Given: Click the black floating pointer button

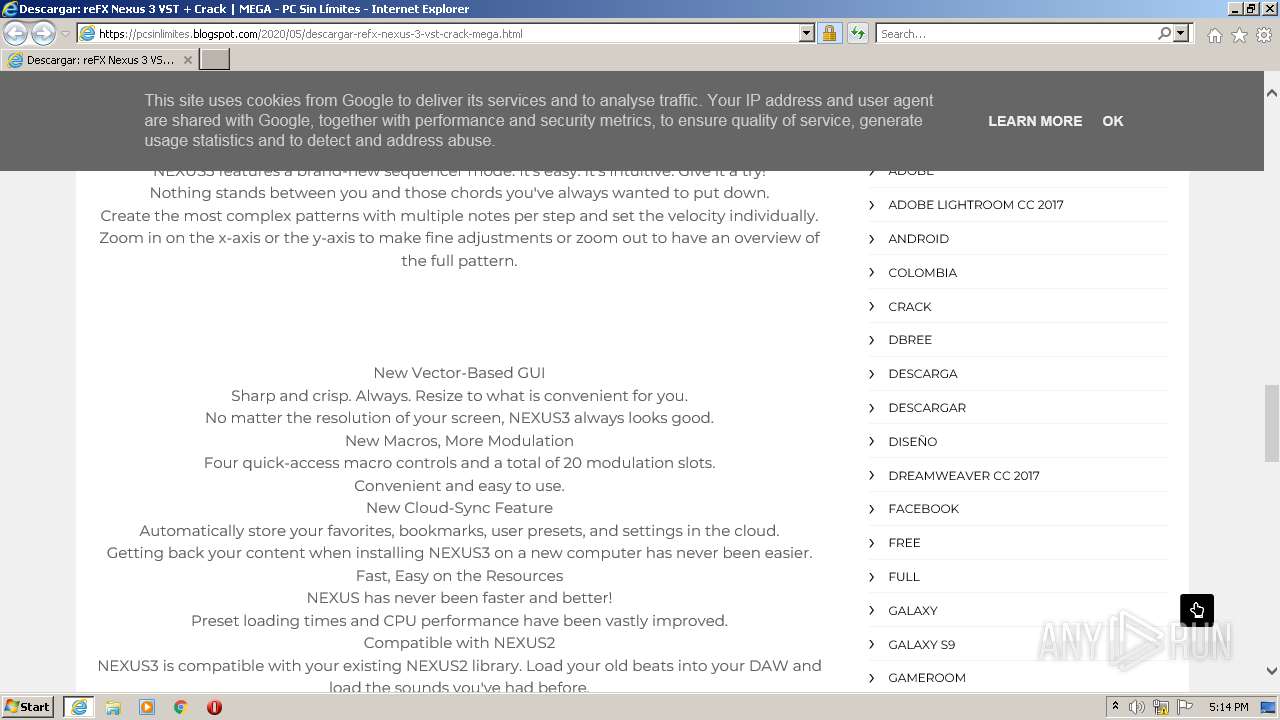Looking at the screenshot, I should click(1197, 610).
